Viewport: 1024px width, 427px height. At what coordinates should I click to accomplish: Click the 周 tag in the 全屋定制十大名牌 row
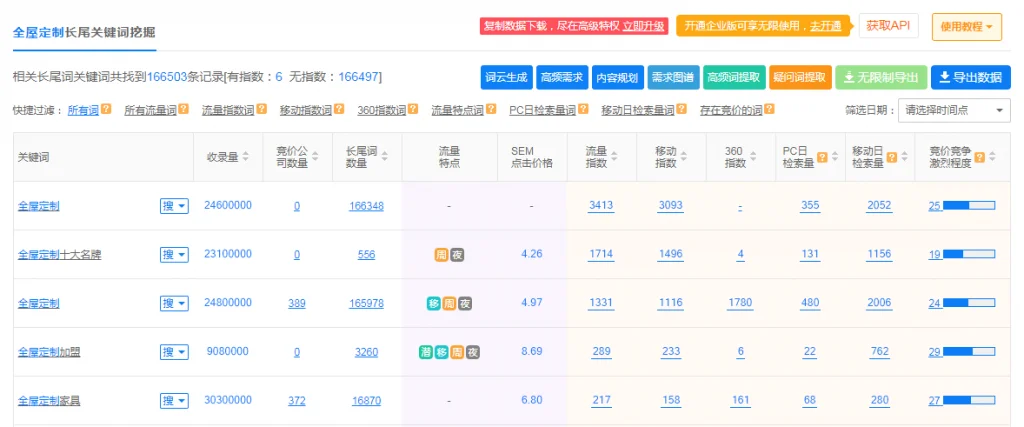tap(441, 255)
